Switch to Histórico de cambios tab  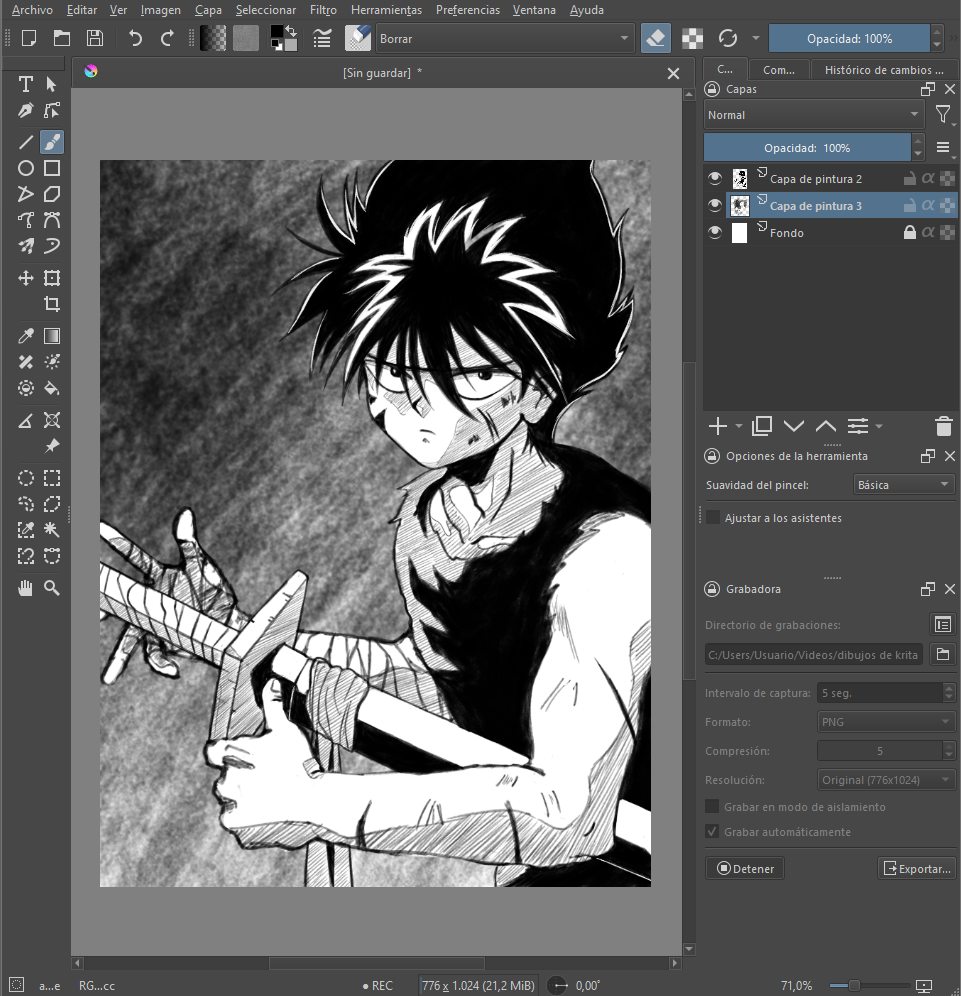[884, 70]
